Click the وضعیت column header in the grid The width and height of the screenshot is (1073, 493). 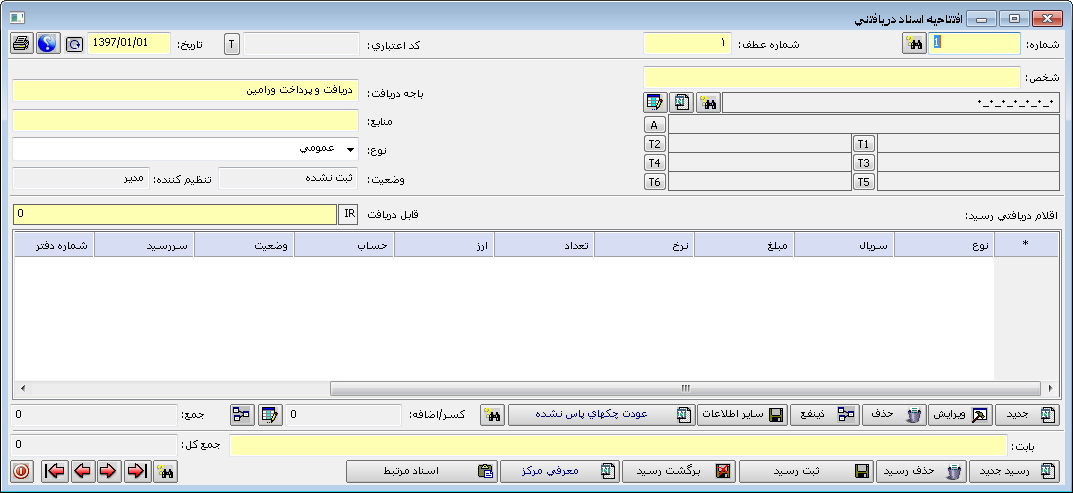244,246
